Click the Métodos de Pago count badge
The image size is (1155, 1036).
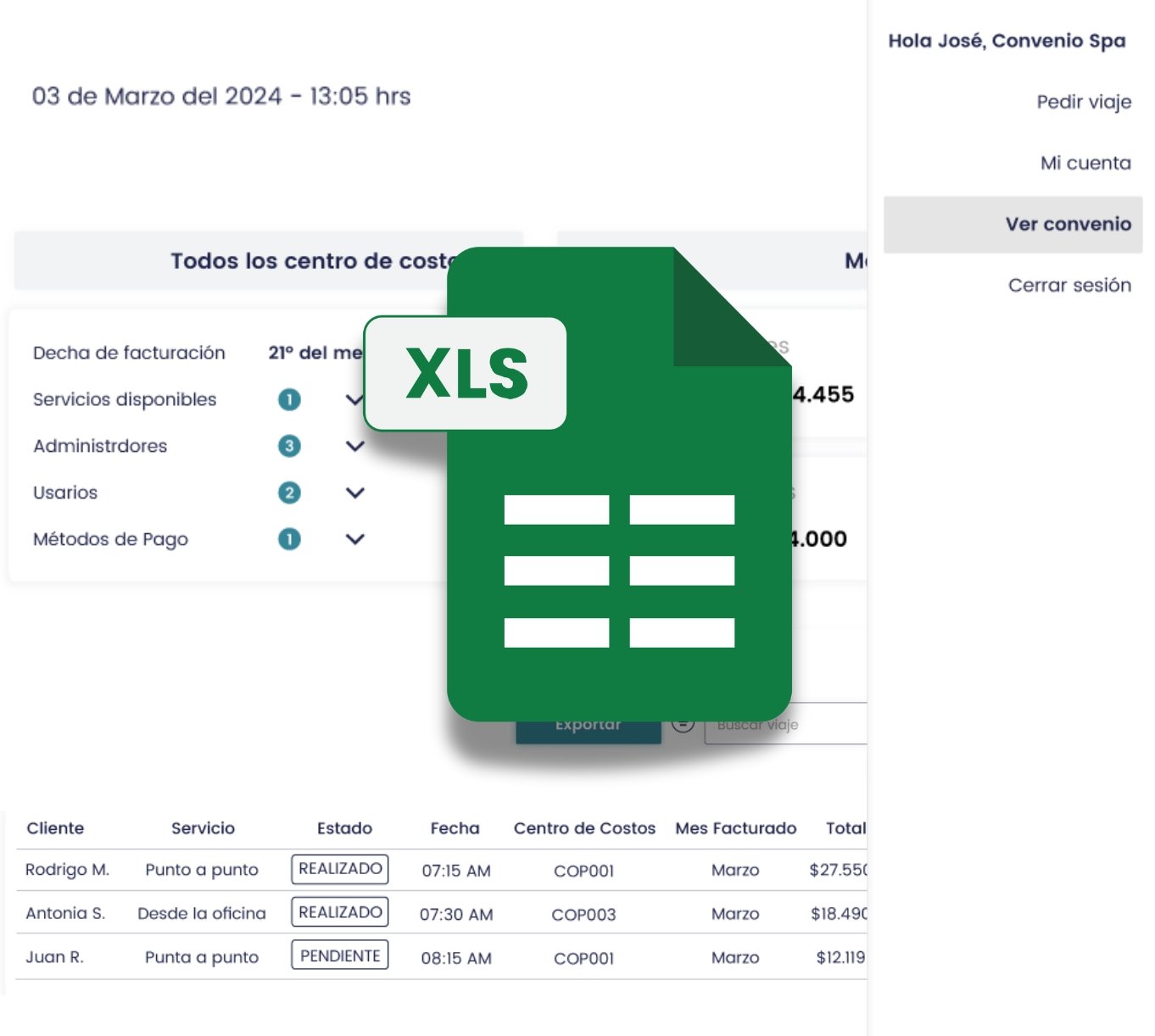pyautogui.click(x=289, y=538)
